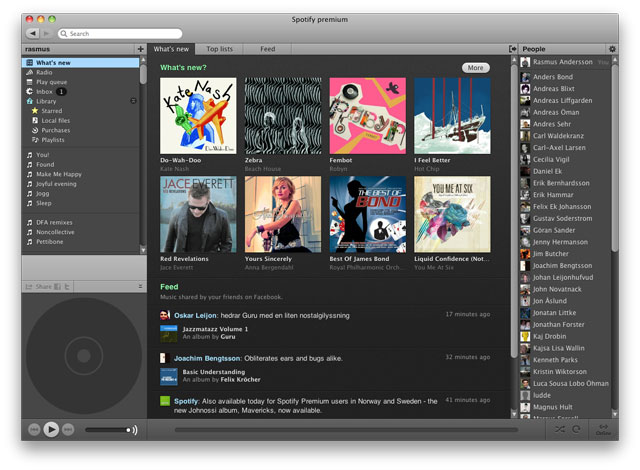
Task: Open the Fembot album cover
Action: (368, 116)
